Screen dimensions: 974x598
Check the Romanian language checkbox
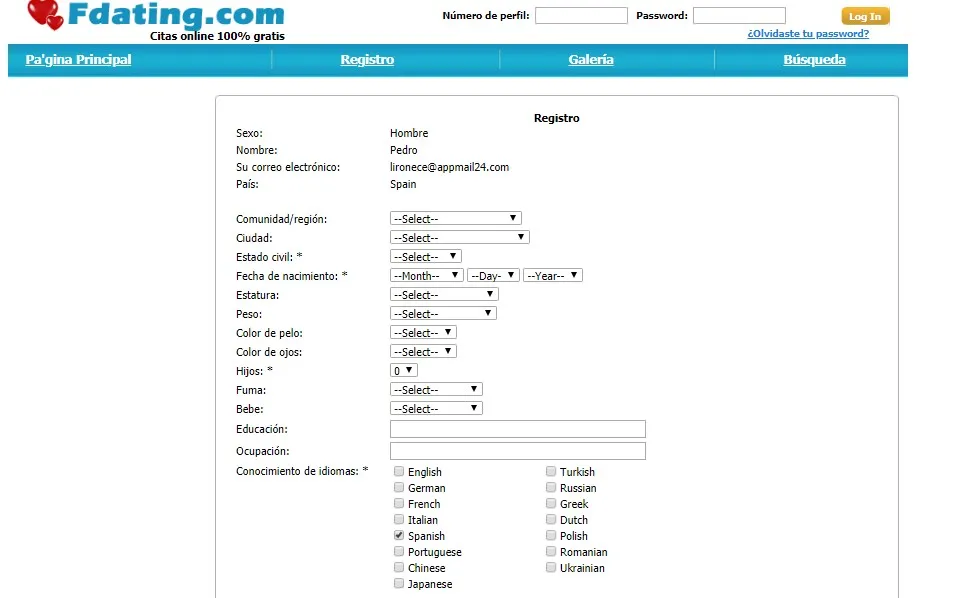tap(551, 551)
